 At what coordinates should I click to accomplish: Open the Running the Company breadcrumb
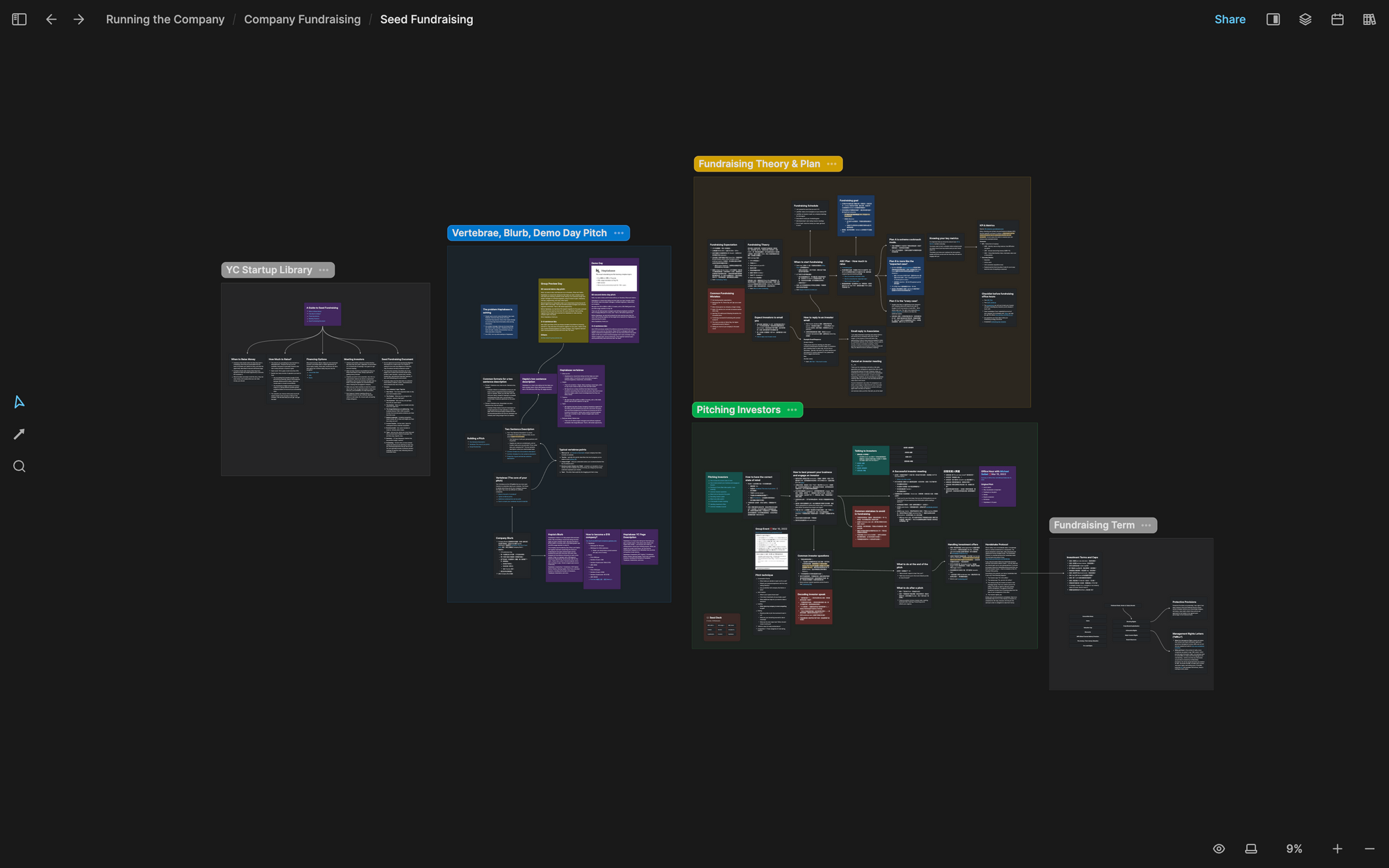(165, 19)
